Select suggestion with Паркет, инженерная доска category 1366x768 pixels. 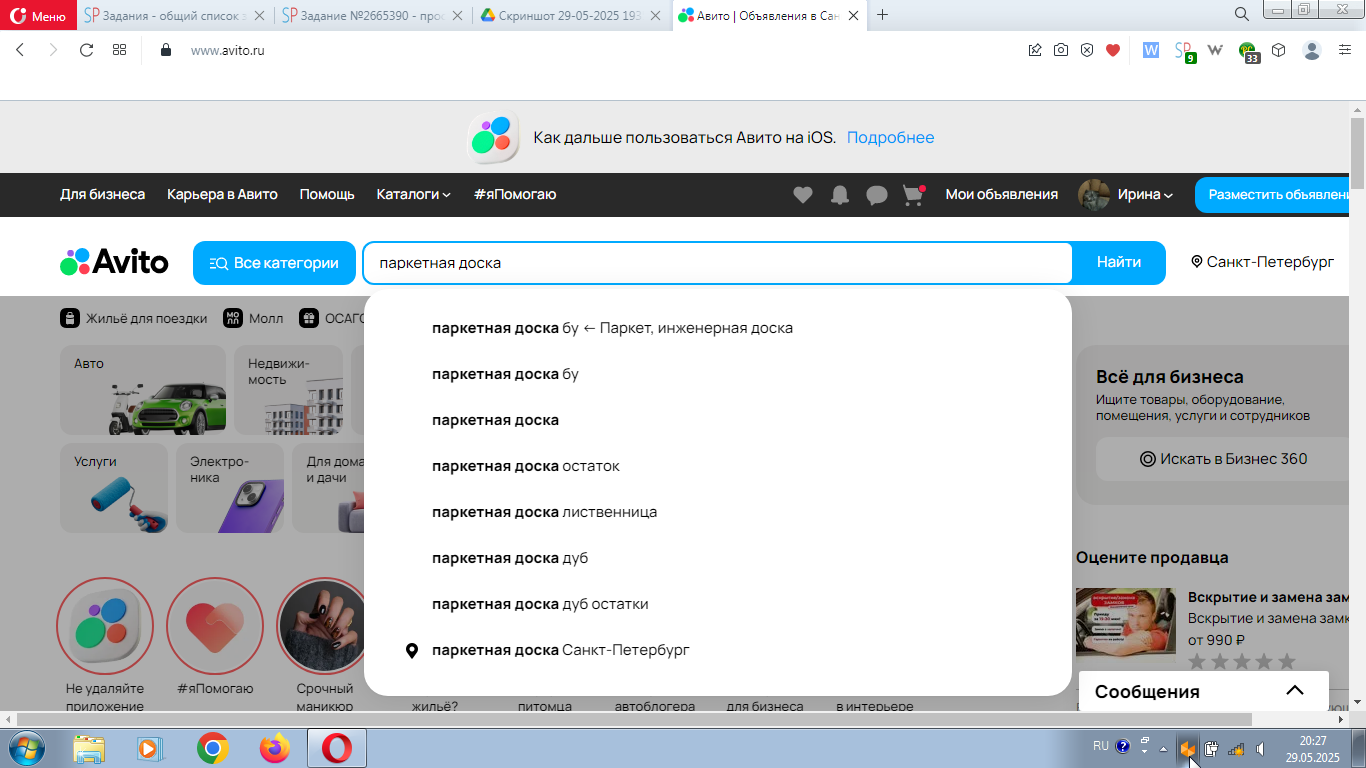point(717,328)
